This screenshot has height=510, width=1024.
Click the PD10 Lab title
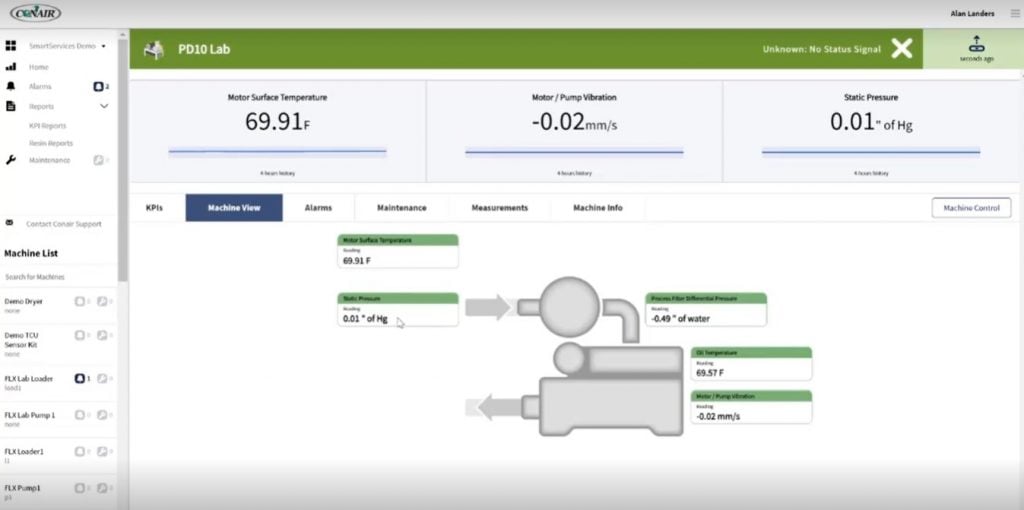pos(204,50)
